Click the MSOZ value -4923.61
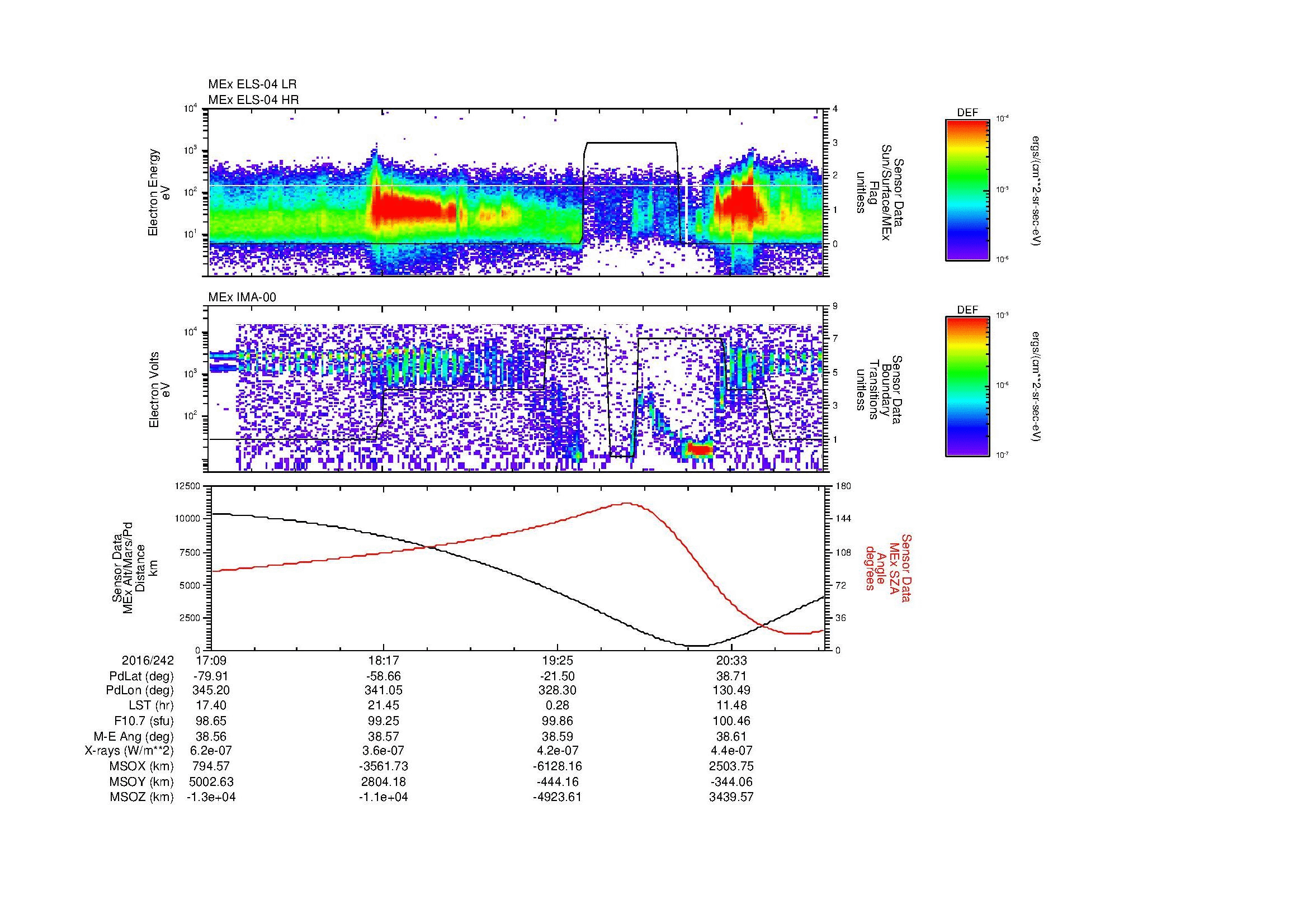Viewport: 1308px width, 924px height. click(558, 797)
